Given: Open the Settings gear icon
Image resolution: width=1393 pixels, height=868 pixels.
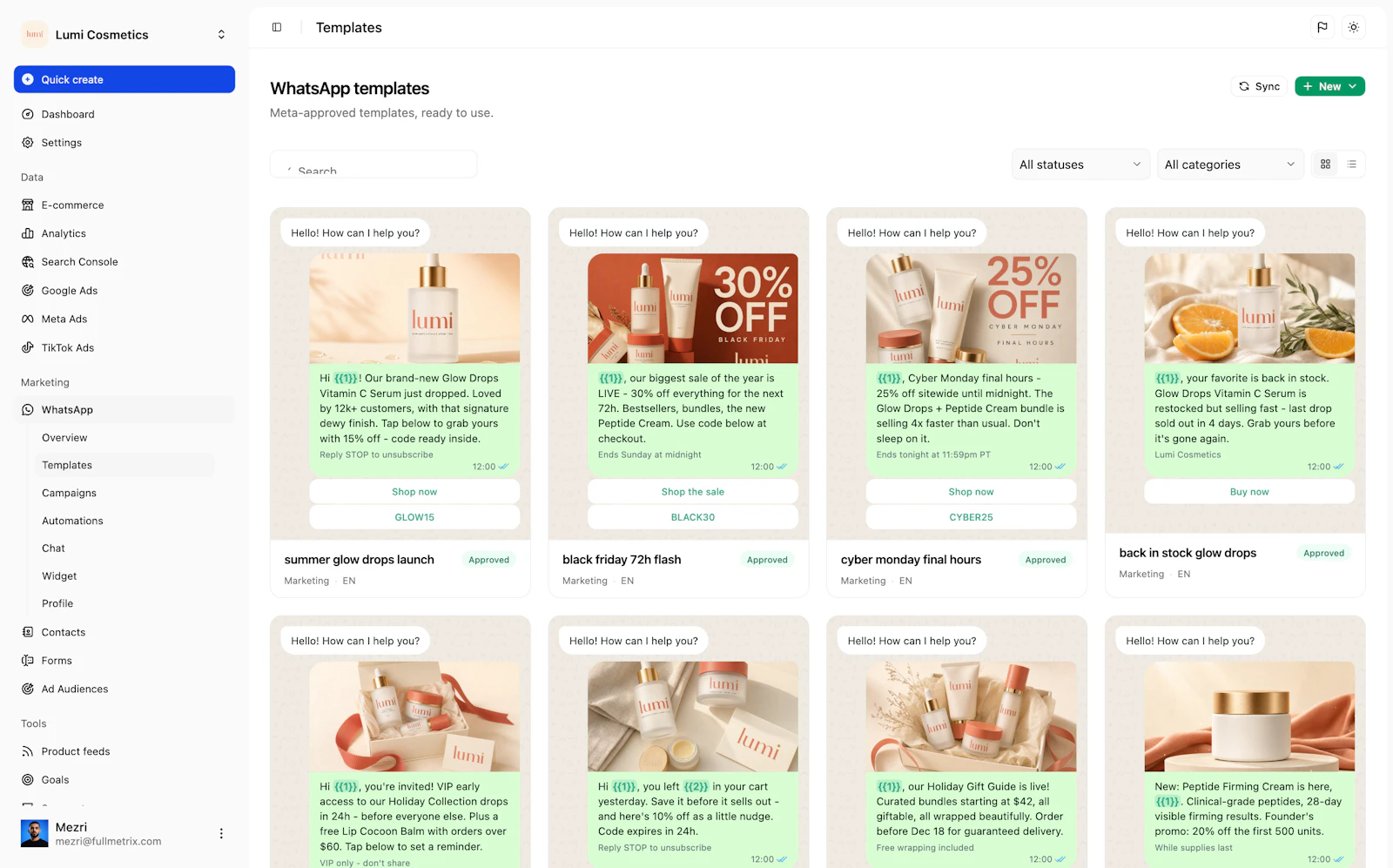Looking at the screenshot, I should 28,143.
